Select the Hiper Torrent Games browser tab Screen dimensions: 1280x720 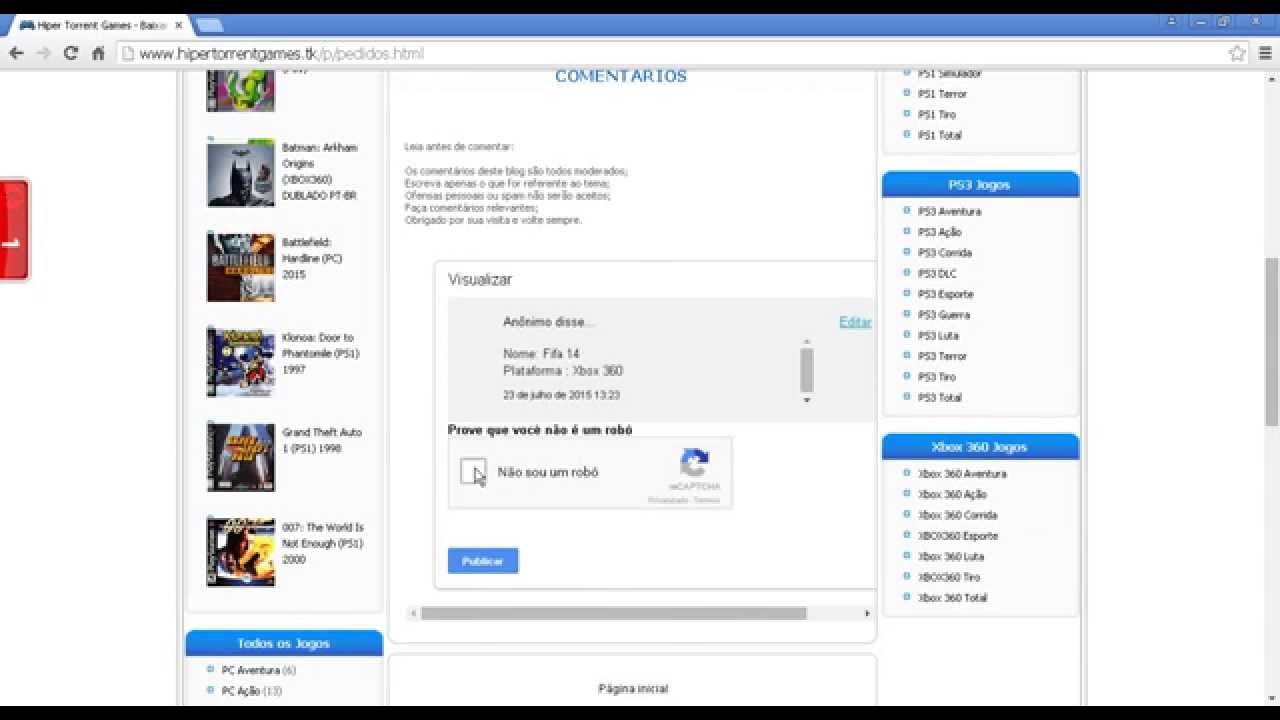[x=100, y=25]
